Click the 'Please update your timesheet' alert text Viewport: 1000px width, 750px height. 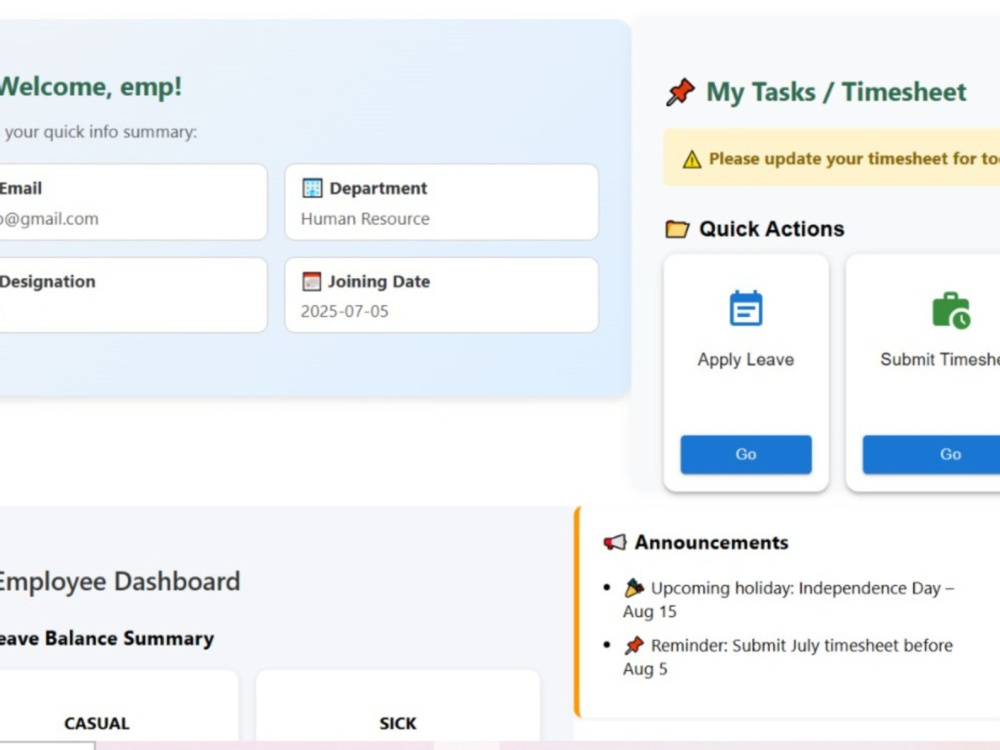click(854, 159)
